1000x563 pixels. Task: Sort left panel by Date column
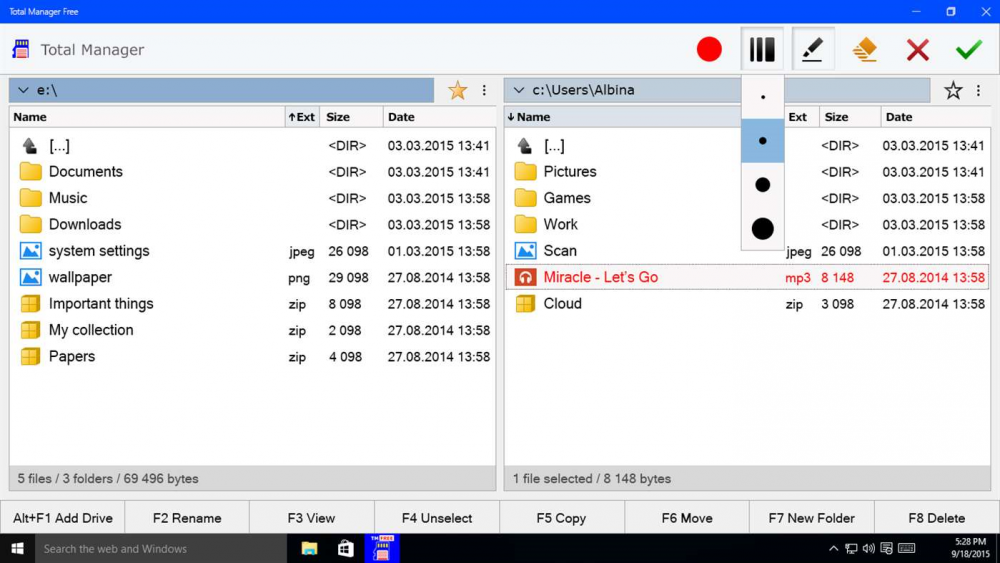[x=439, y=117]
